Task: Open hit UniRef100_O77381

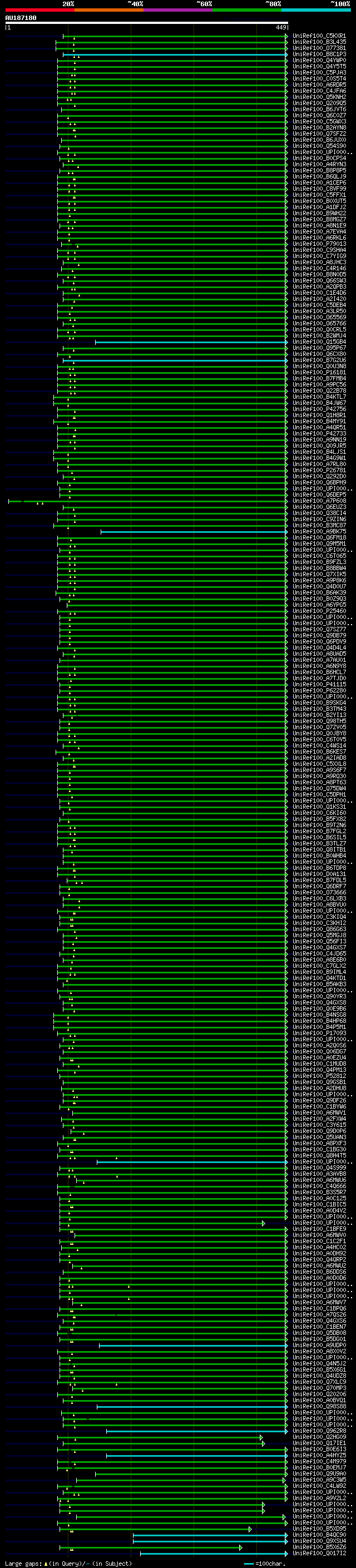Action: point(319,48)
